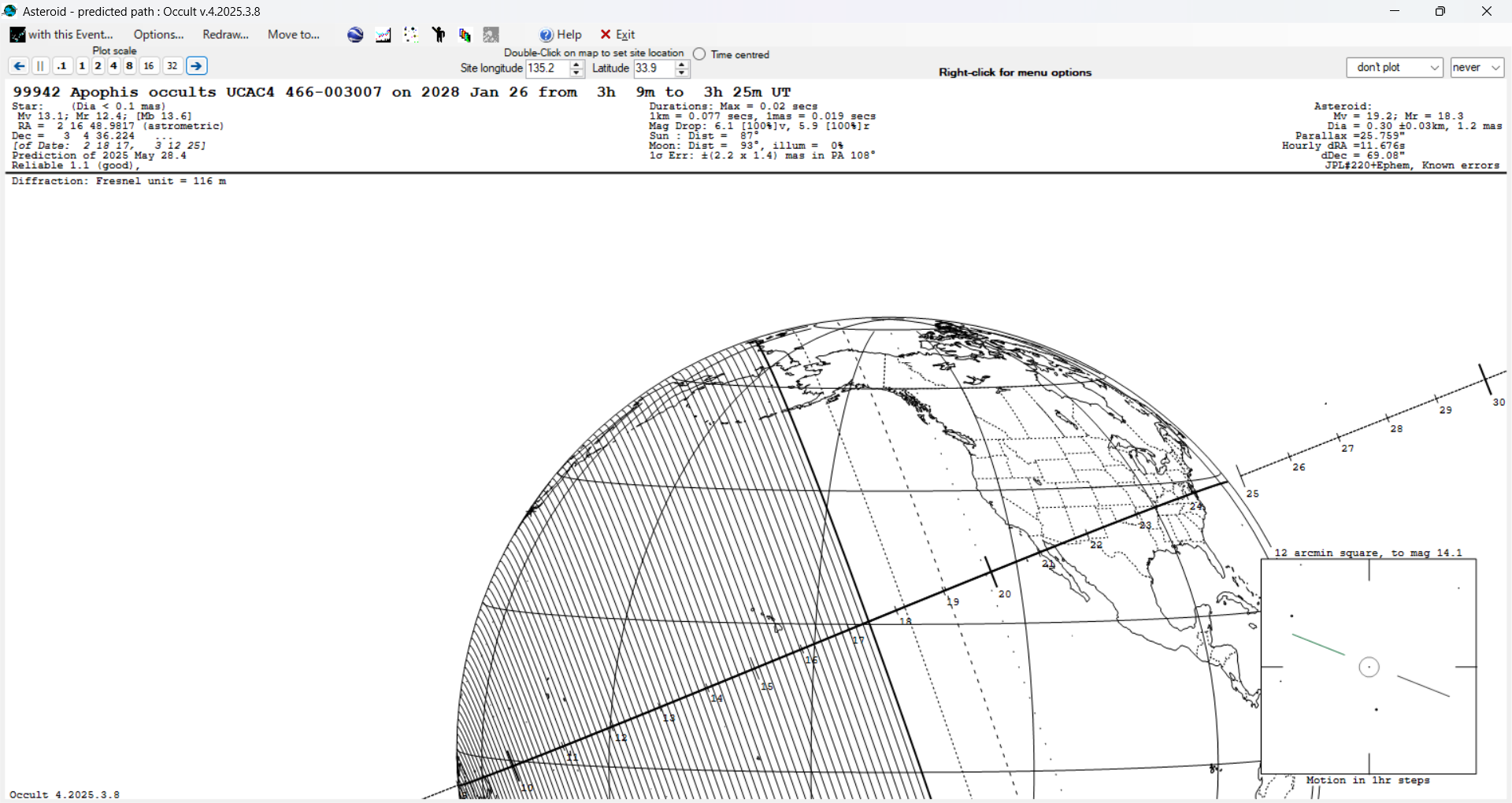This screenshot has height=803, width=1512.
Task: Click the red X Exit icon
Action: (606, 35)
